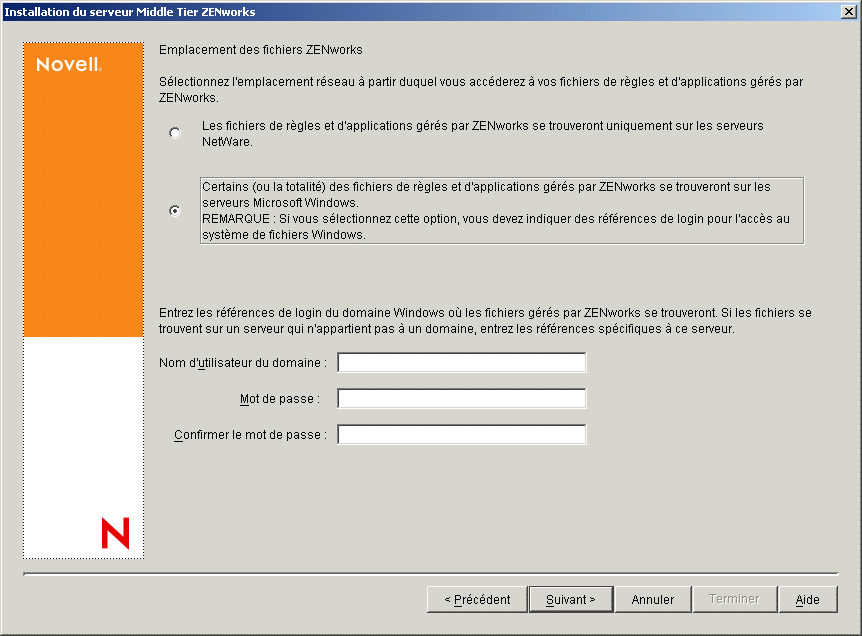Screen dimensions: 862x636
Task: Close the installation wizard window
Action: [849, 11]
